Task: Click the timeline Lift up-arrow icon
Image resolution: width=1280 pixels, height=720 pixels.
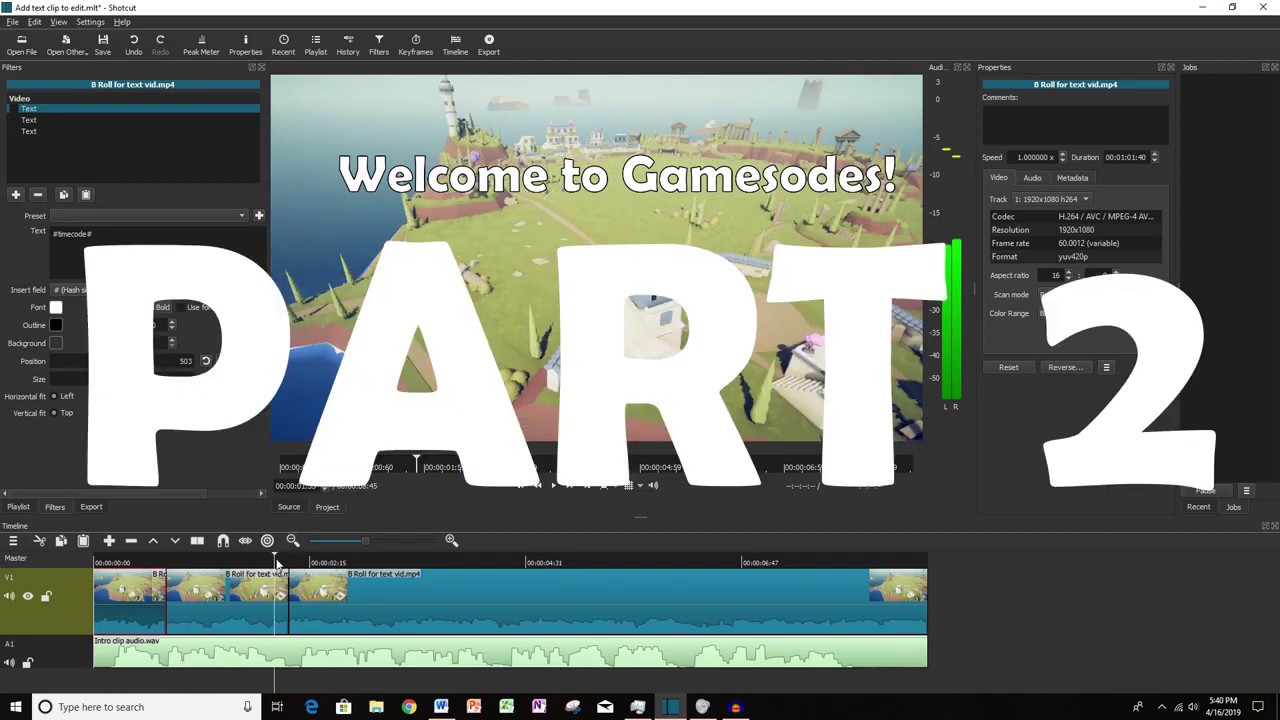Action: (x=153, y=541)
